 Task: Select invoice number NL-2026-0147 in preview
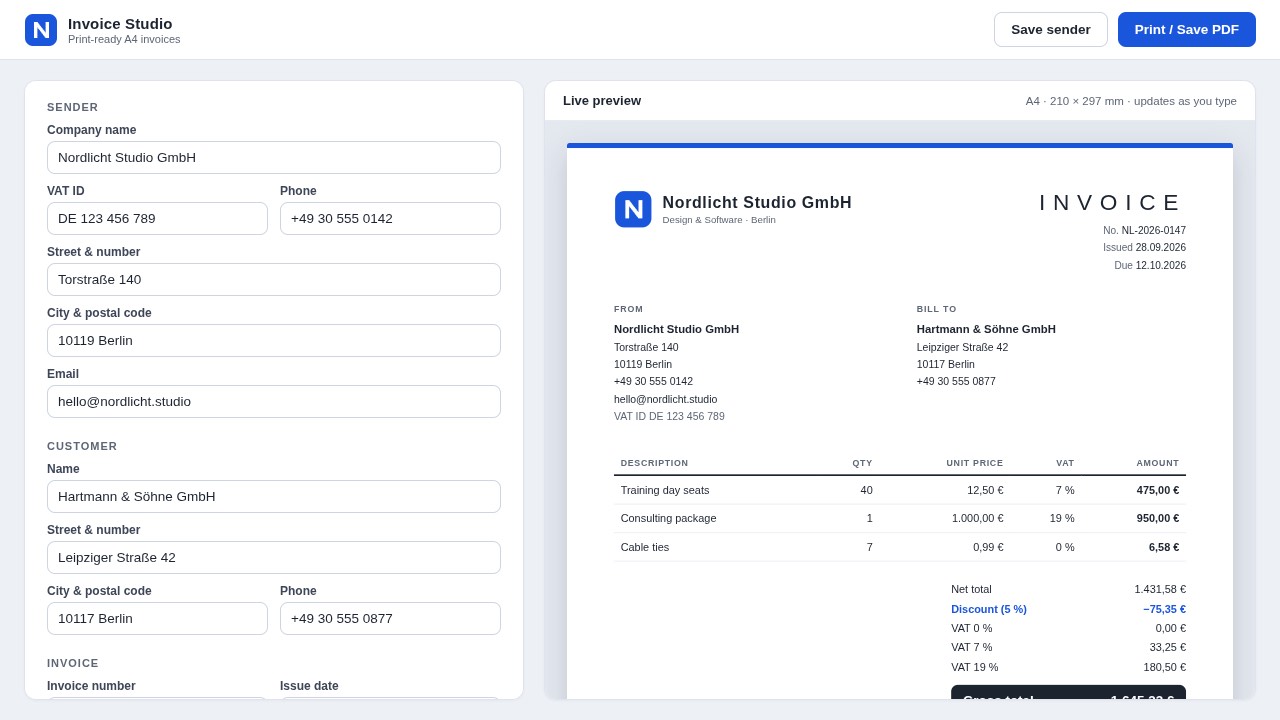tap(1154, 230)
